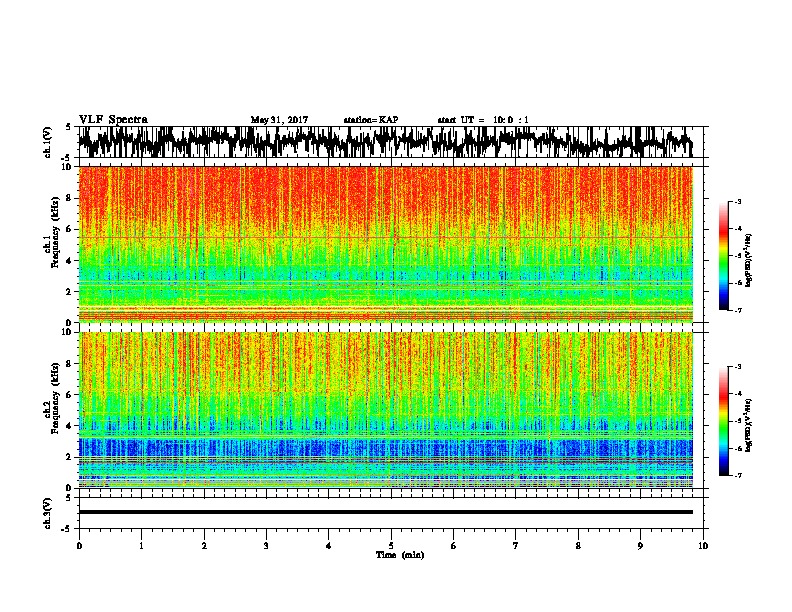This screenshot has height=612, width=792.
Task: Click the 'ch.1(V)' waveform axis label
Action: tap(48, 142)
